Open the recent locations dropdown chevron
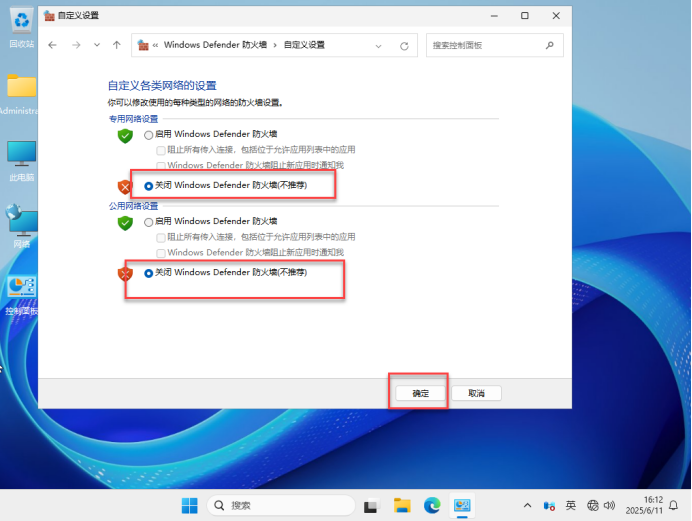 point(97,45)
